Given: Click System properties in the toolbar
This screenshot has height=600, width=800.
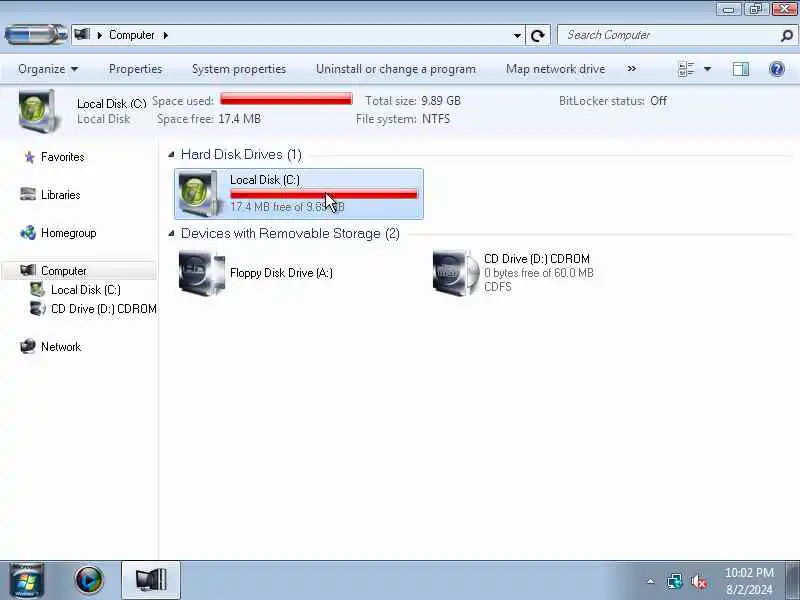Looking at the screenshot, I should click(239, 69).
